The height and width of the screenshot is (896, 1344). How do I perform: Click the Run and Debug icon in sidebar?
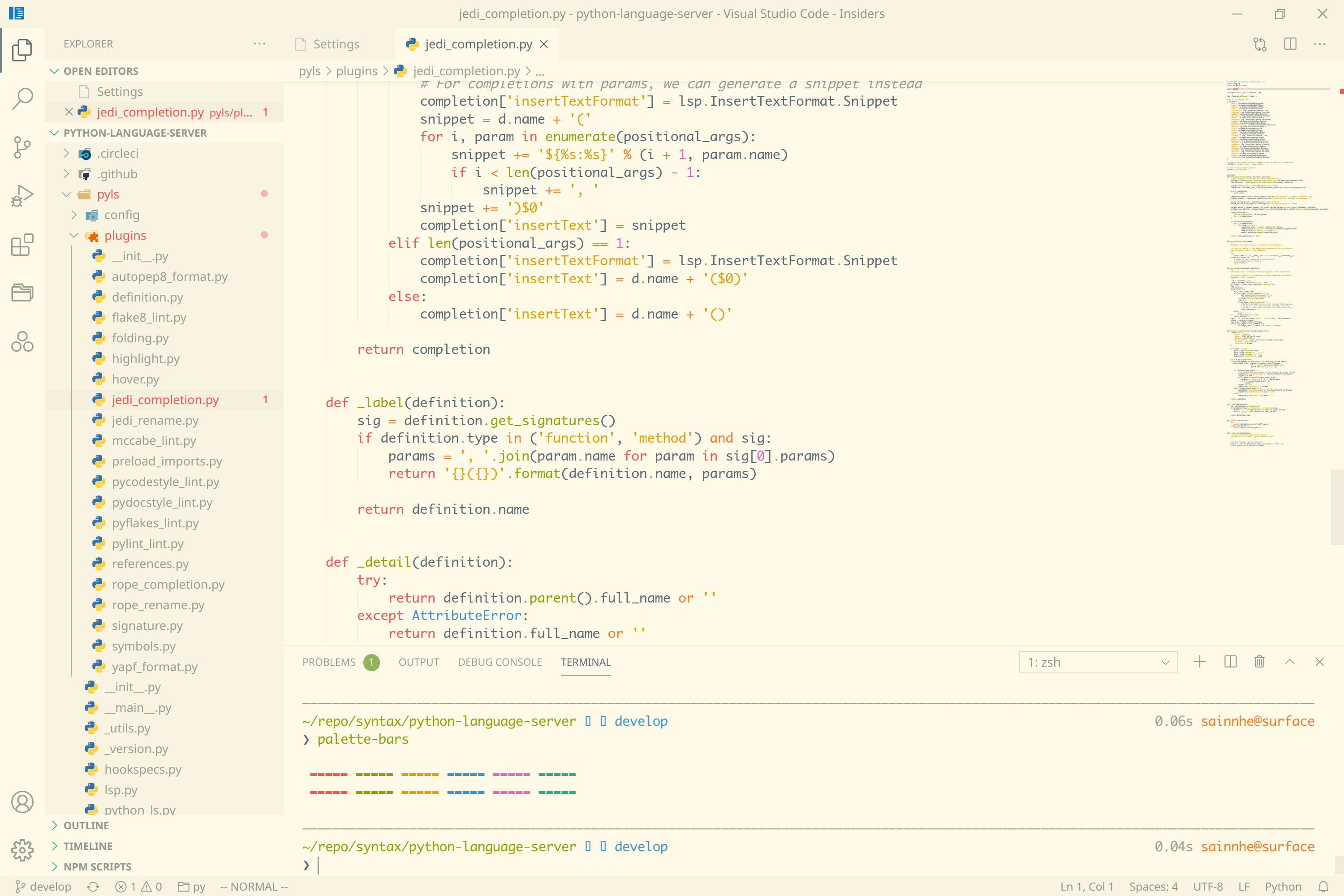pyautogui.click(x=22, y=194)
